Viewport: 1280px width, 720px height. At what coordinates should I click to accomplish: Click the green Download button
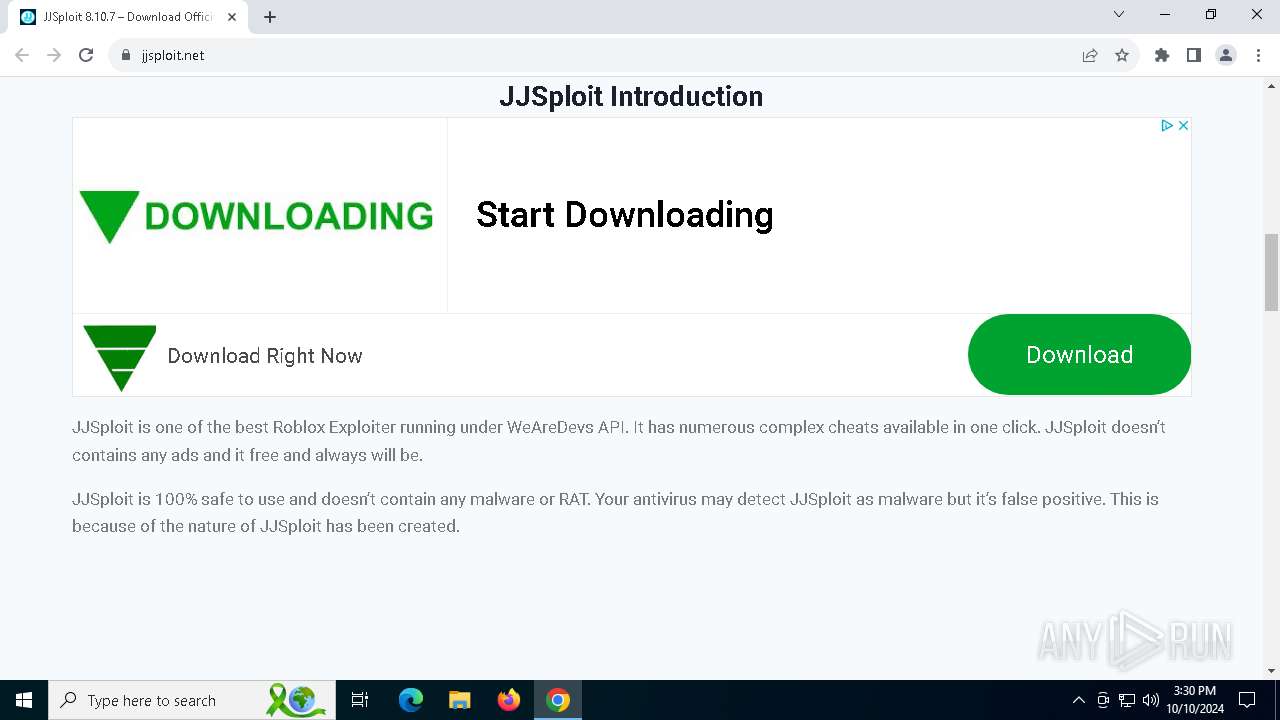coord(1079,355)
